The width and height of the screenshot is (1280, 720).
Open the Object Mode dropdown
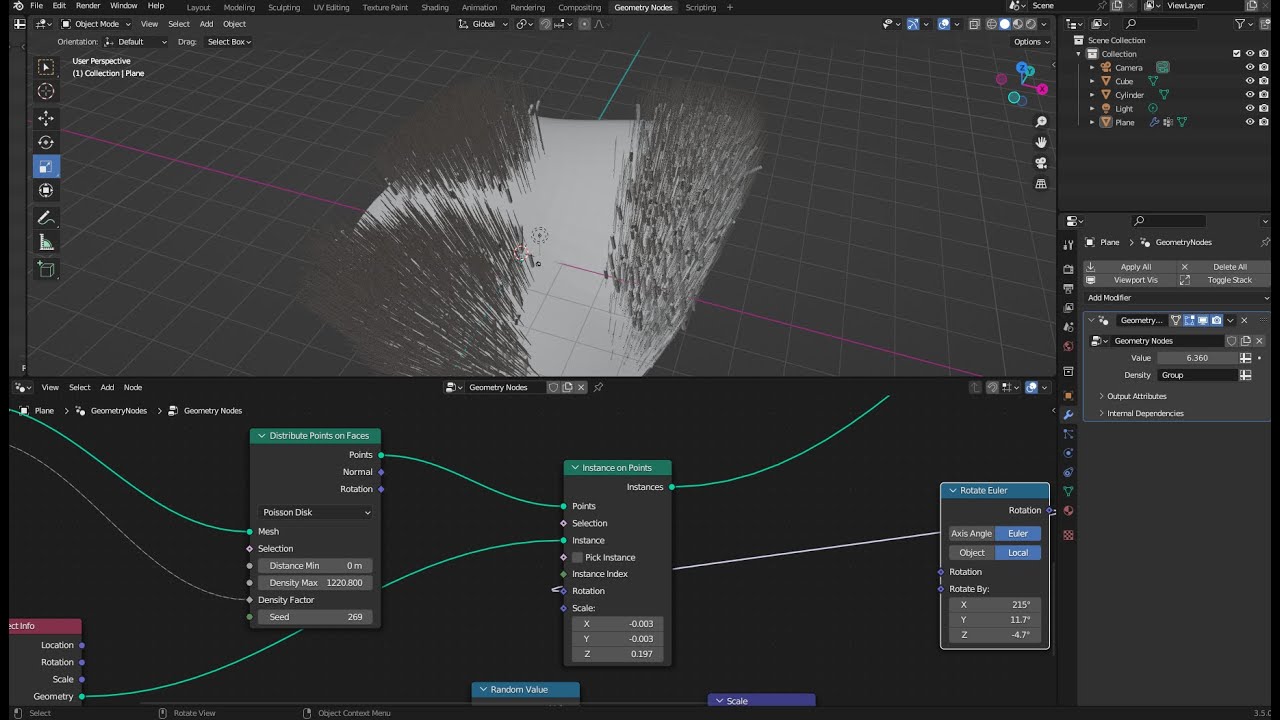[x=95, y=24]
